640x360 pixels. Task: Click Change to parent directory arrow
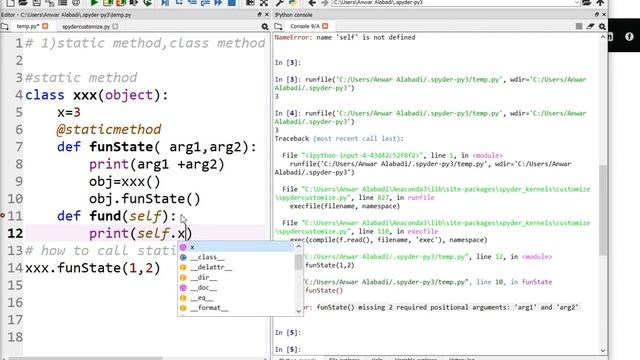tap(600, 3)
